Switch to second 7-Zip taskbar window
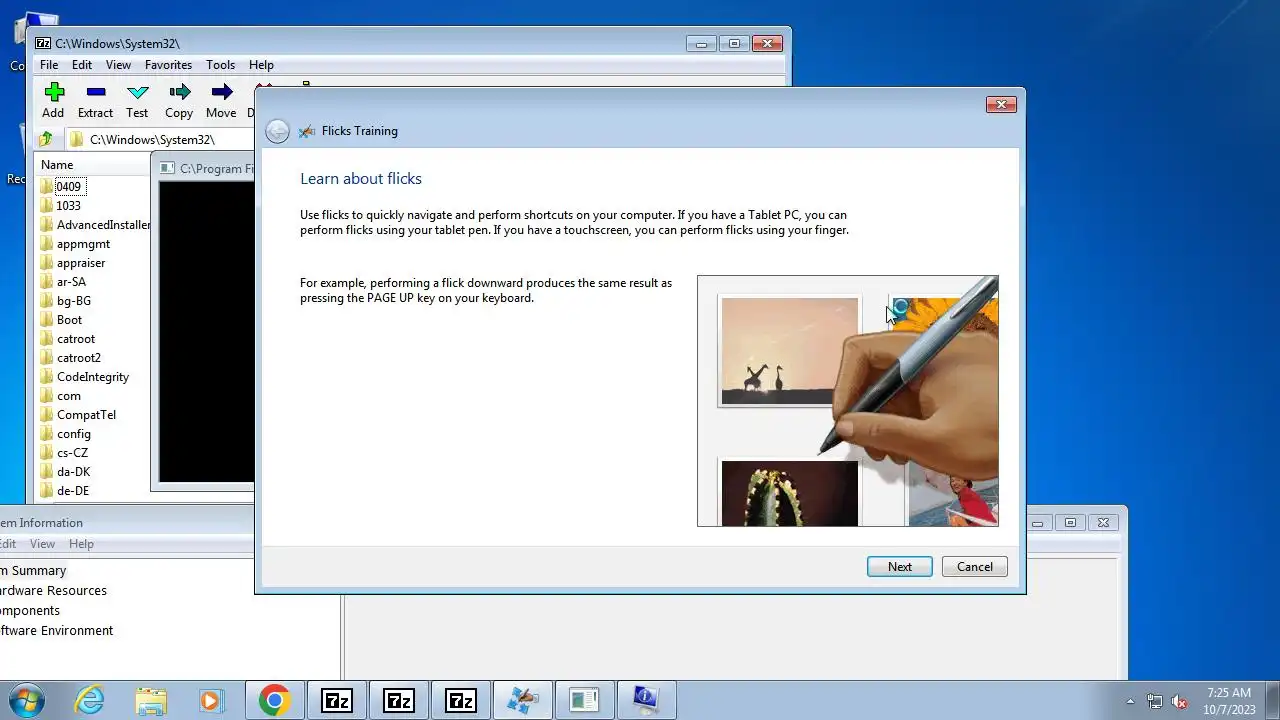 [x=399, y=700]
